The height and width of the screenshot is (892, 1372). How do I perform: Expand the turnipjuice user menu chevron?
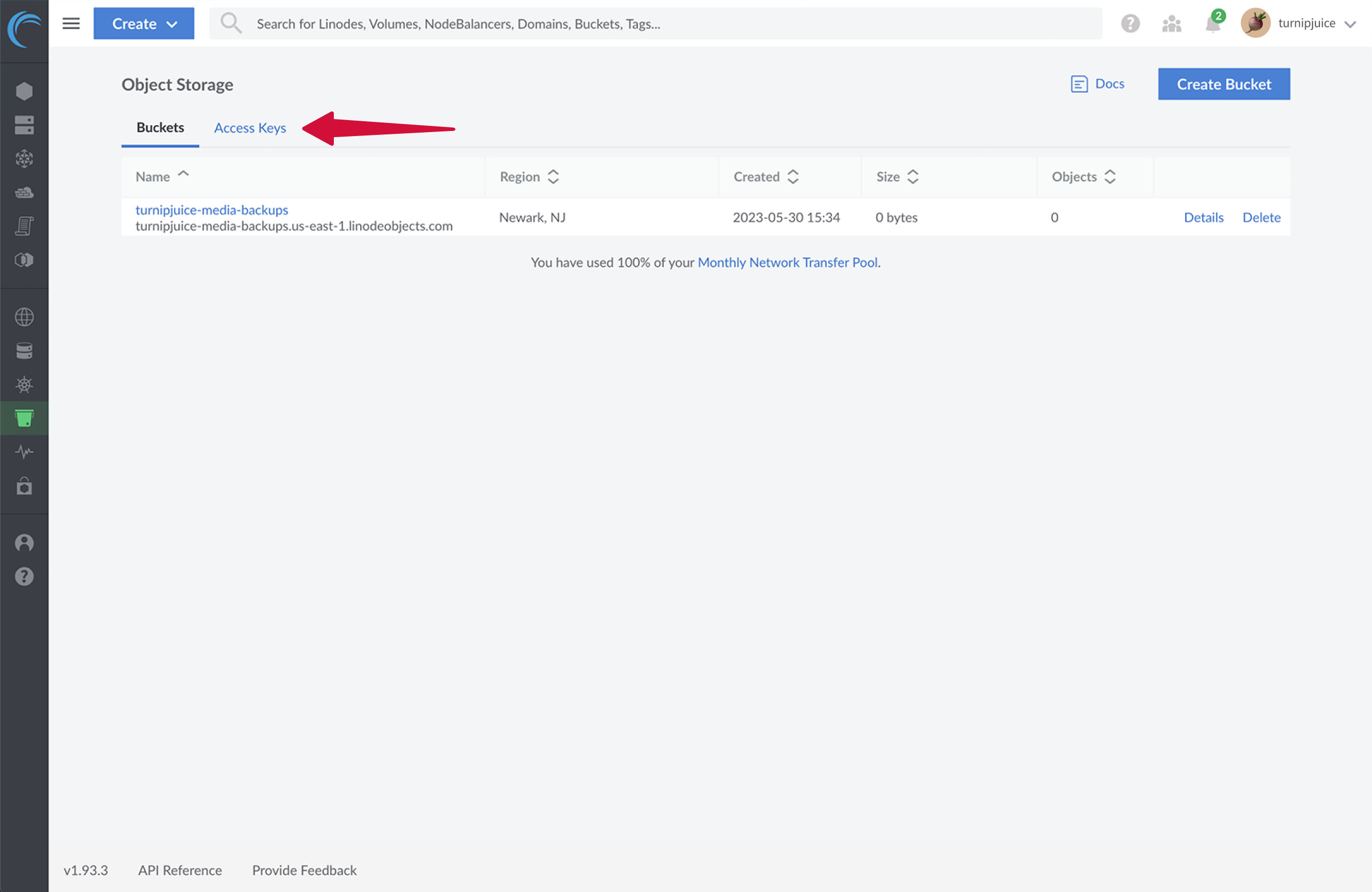(x=1350, y=24)
